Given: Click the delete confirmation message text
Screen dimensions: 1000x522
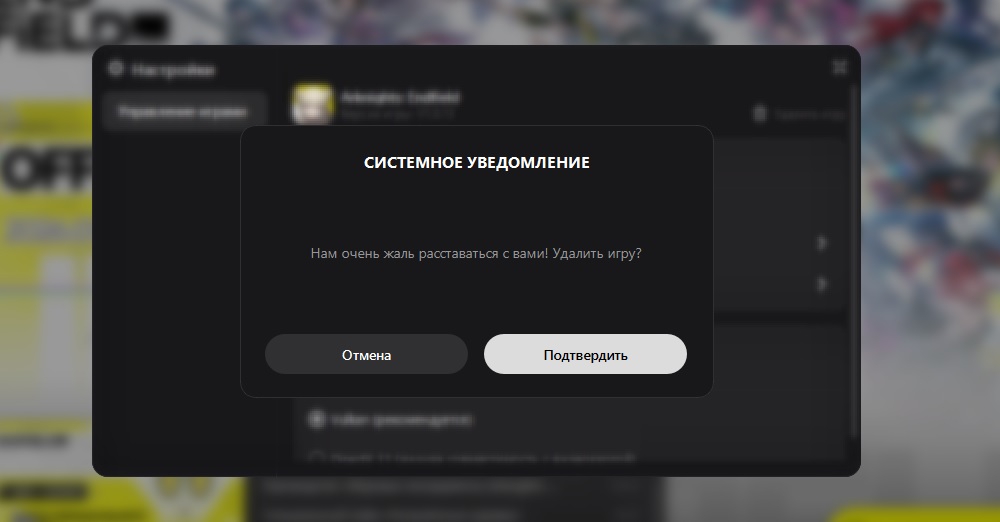Looking at the screenshot, I should point(476,253).
